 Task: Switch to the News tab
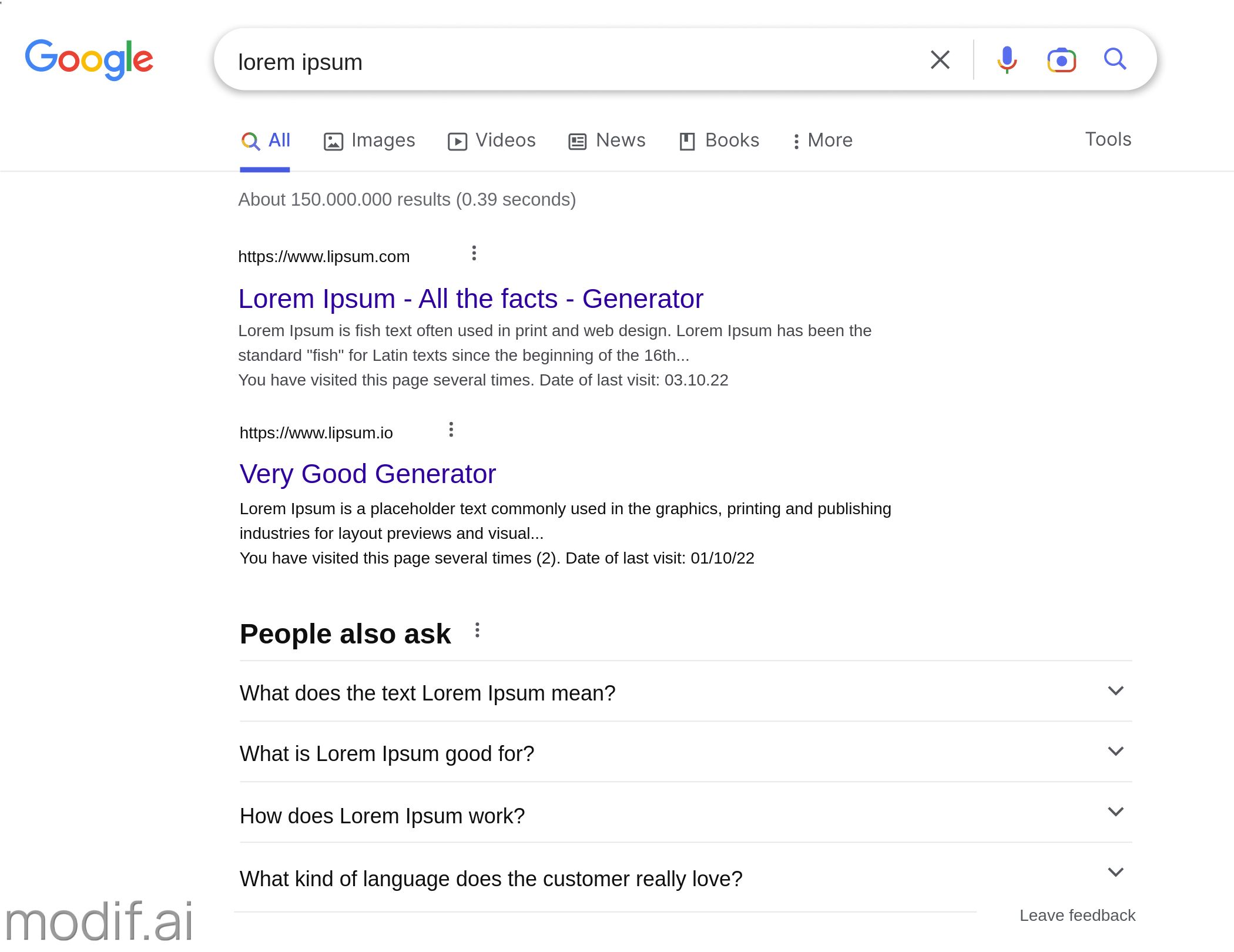point(607,140)
